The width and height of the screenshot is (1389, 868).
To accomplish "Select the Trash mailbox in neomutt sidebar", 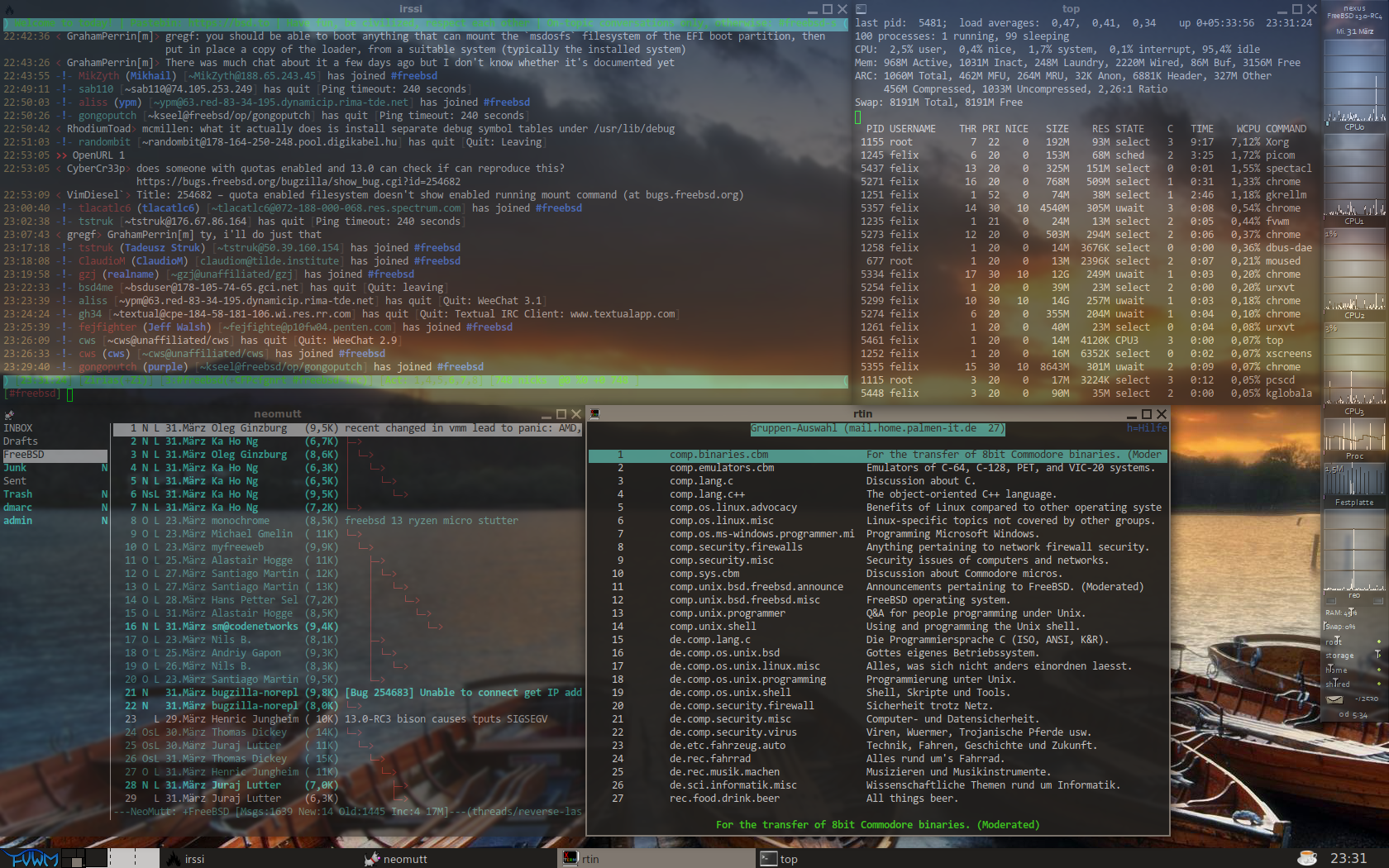I will coord(55,494).
